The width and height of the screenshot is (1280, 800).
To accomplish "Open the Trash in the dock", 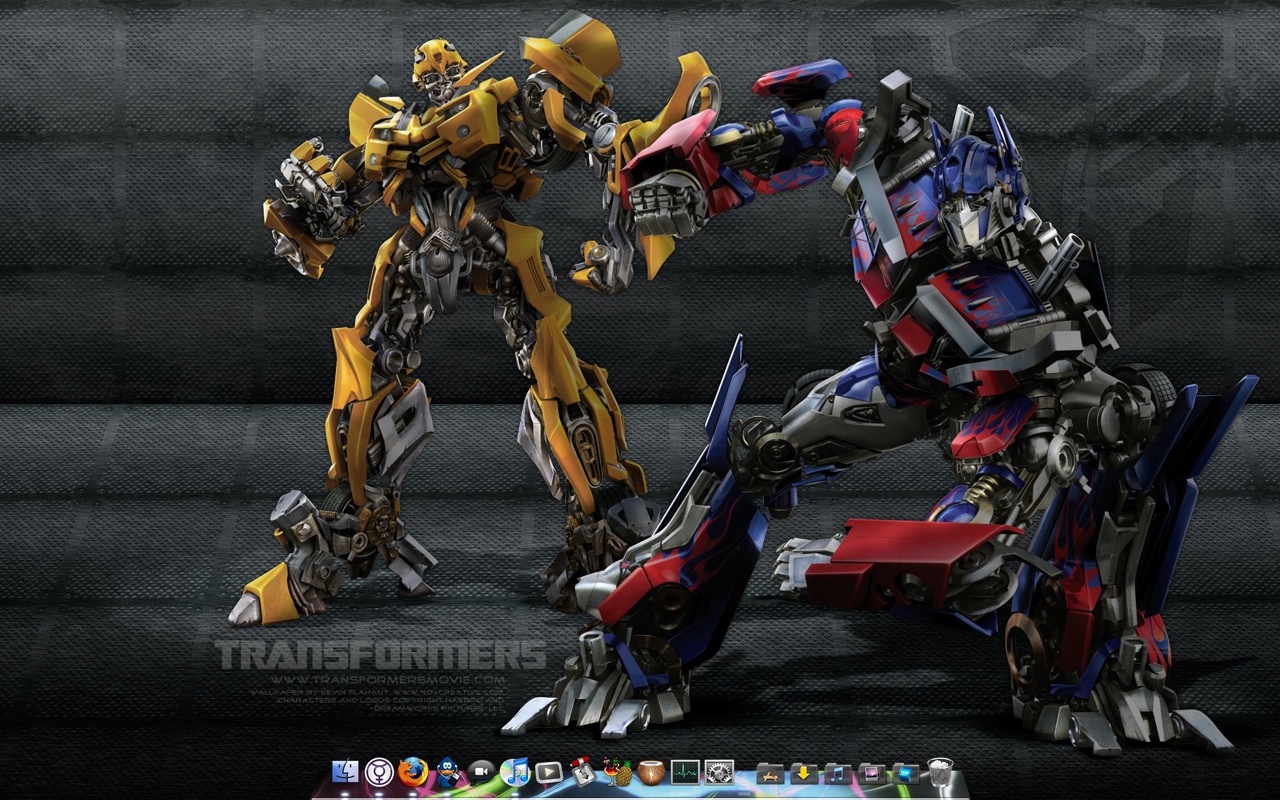I will pyautogui.click(x=939, y=771).
